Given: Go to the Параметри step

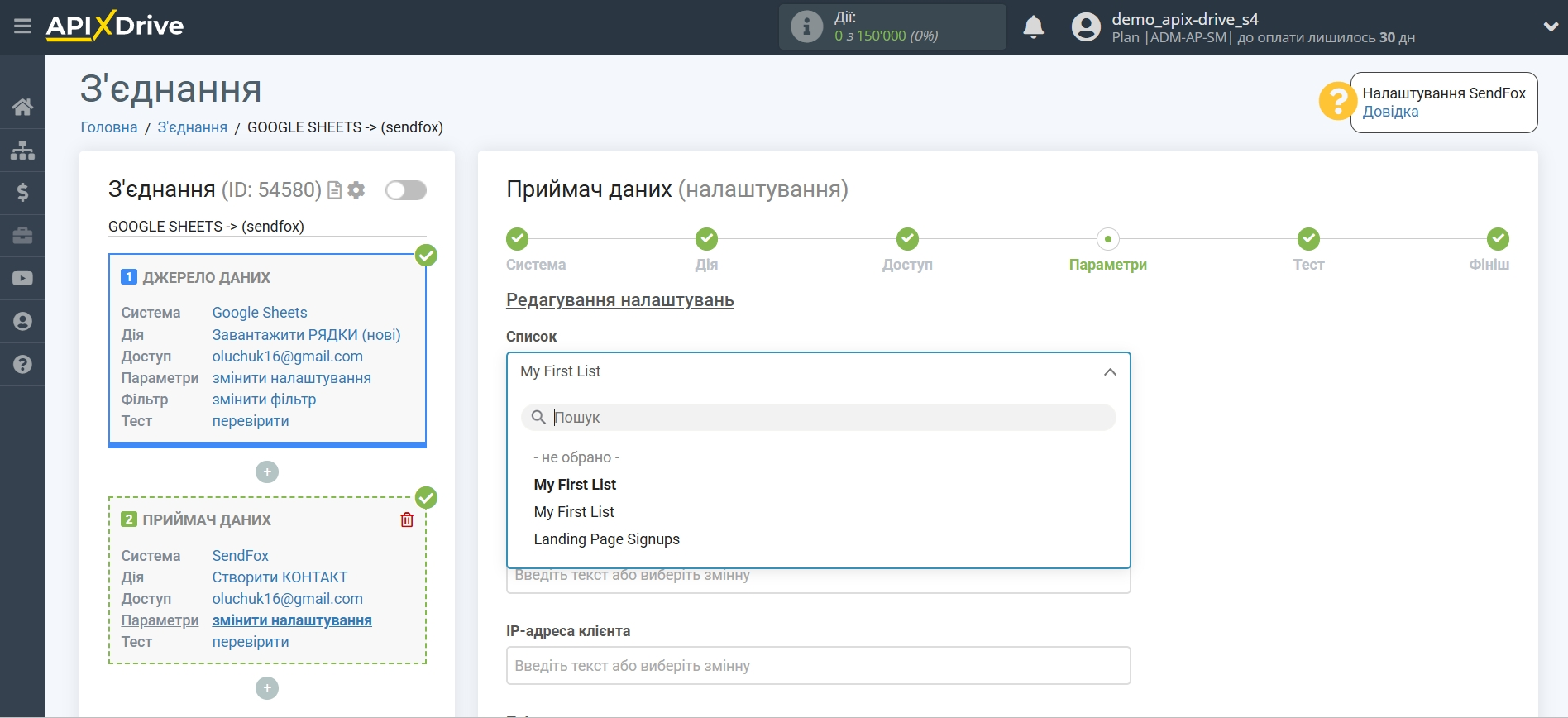Looking at the screenshot, I should [1108, 239].
